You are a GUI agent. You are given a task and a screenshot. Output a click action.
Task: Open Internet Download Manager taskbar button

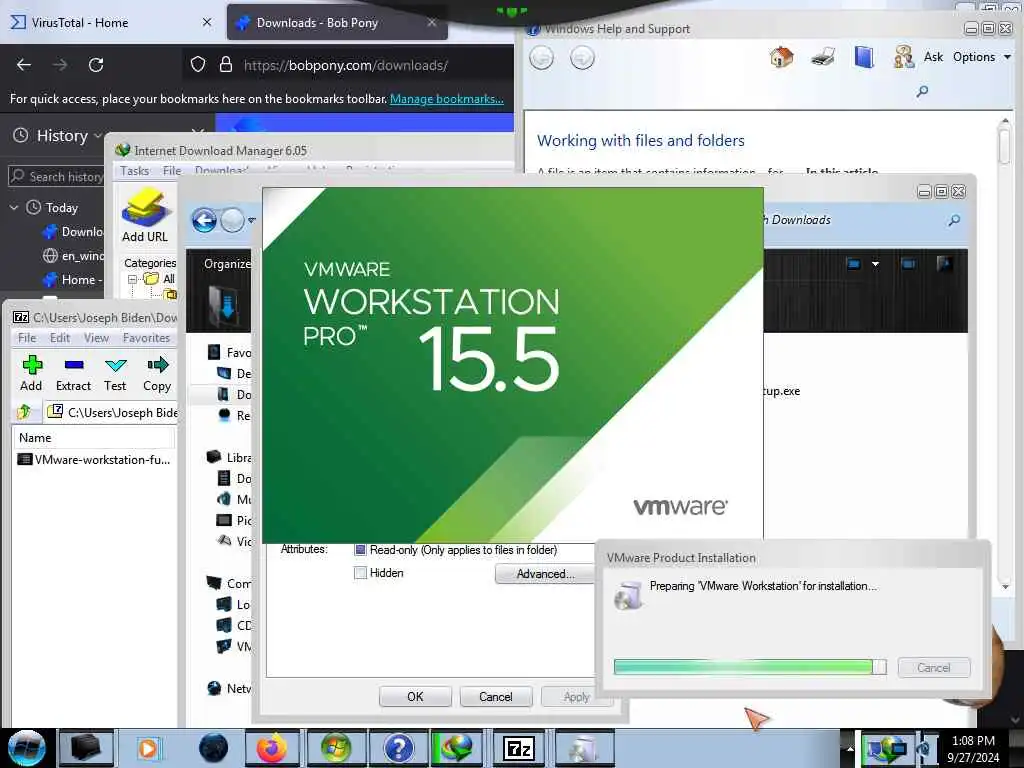(x=457, y=748)
